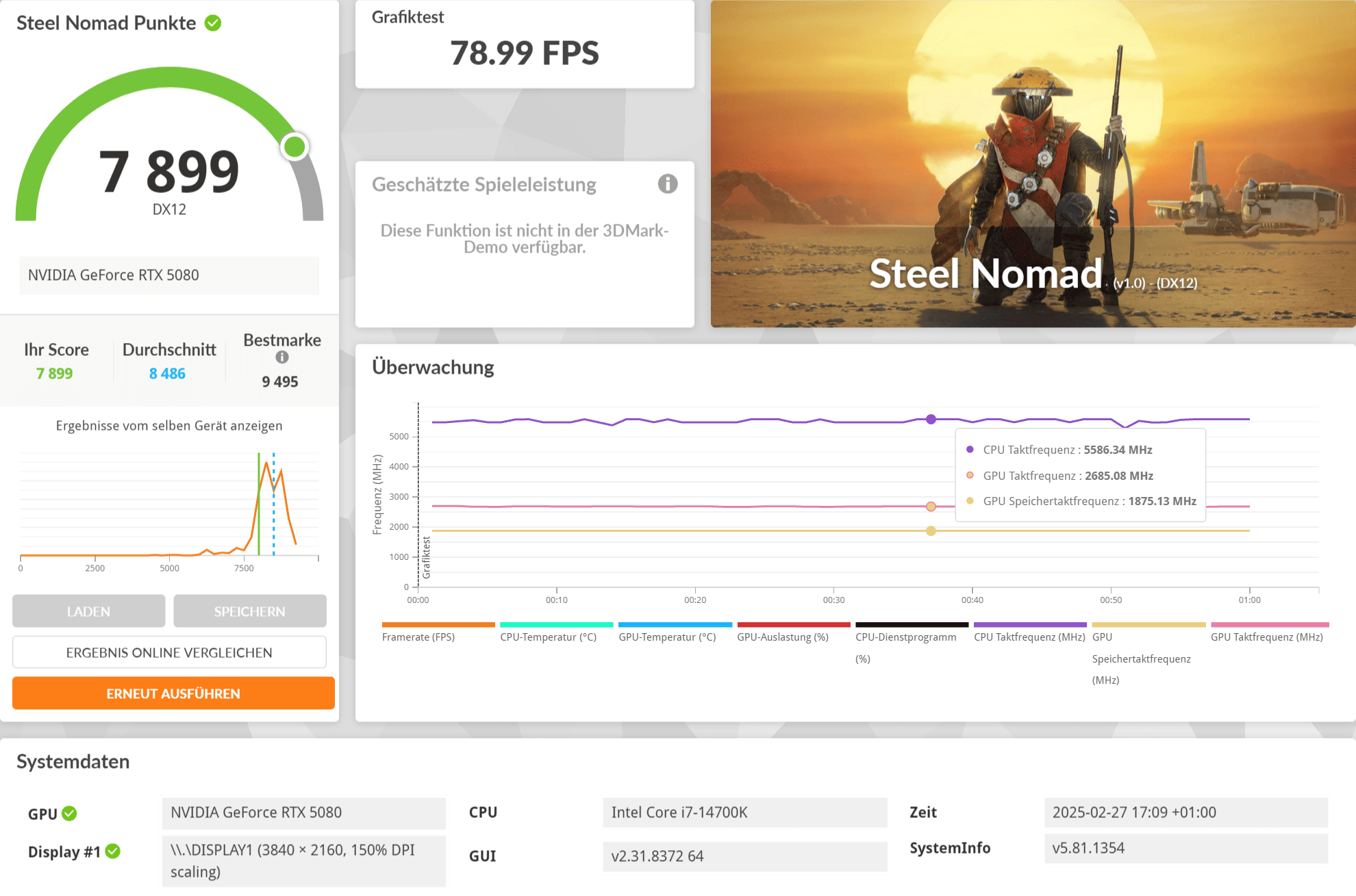
Task: Toggle the Framerate (FPS) legend entry
Action: click(x=418, y=637)
